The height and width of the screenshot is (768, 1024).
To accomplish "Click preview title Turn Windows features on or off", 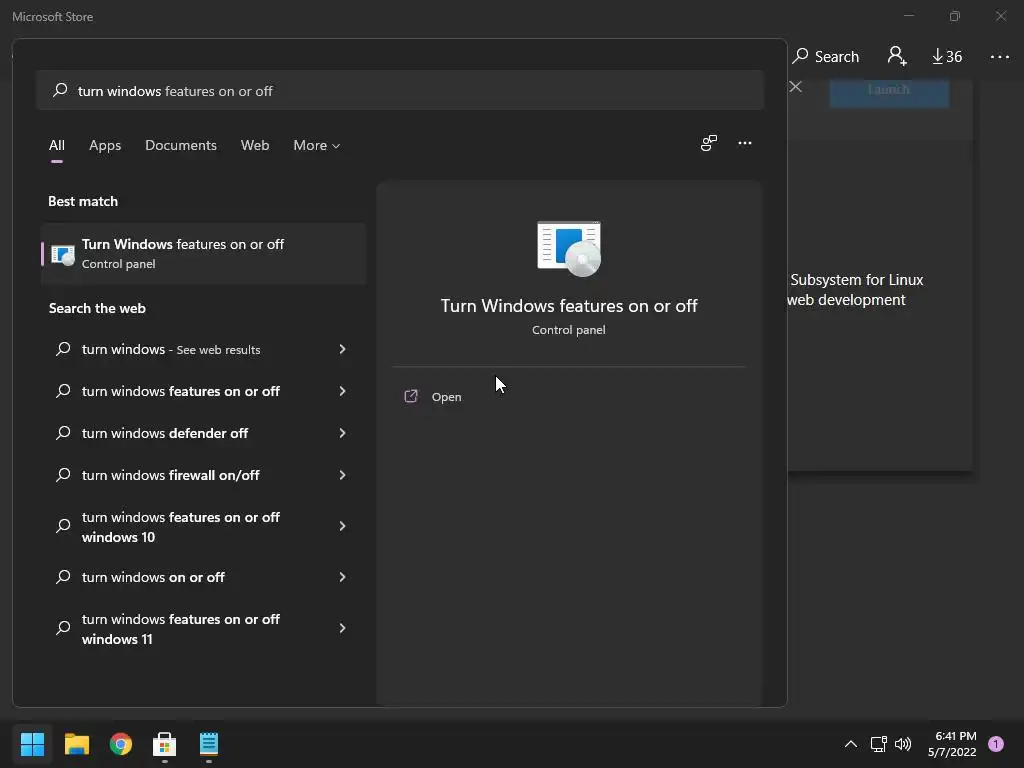I will [x=569, y=306].
